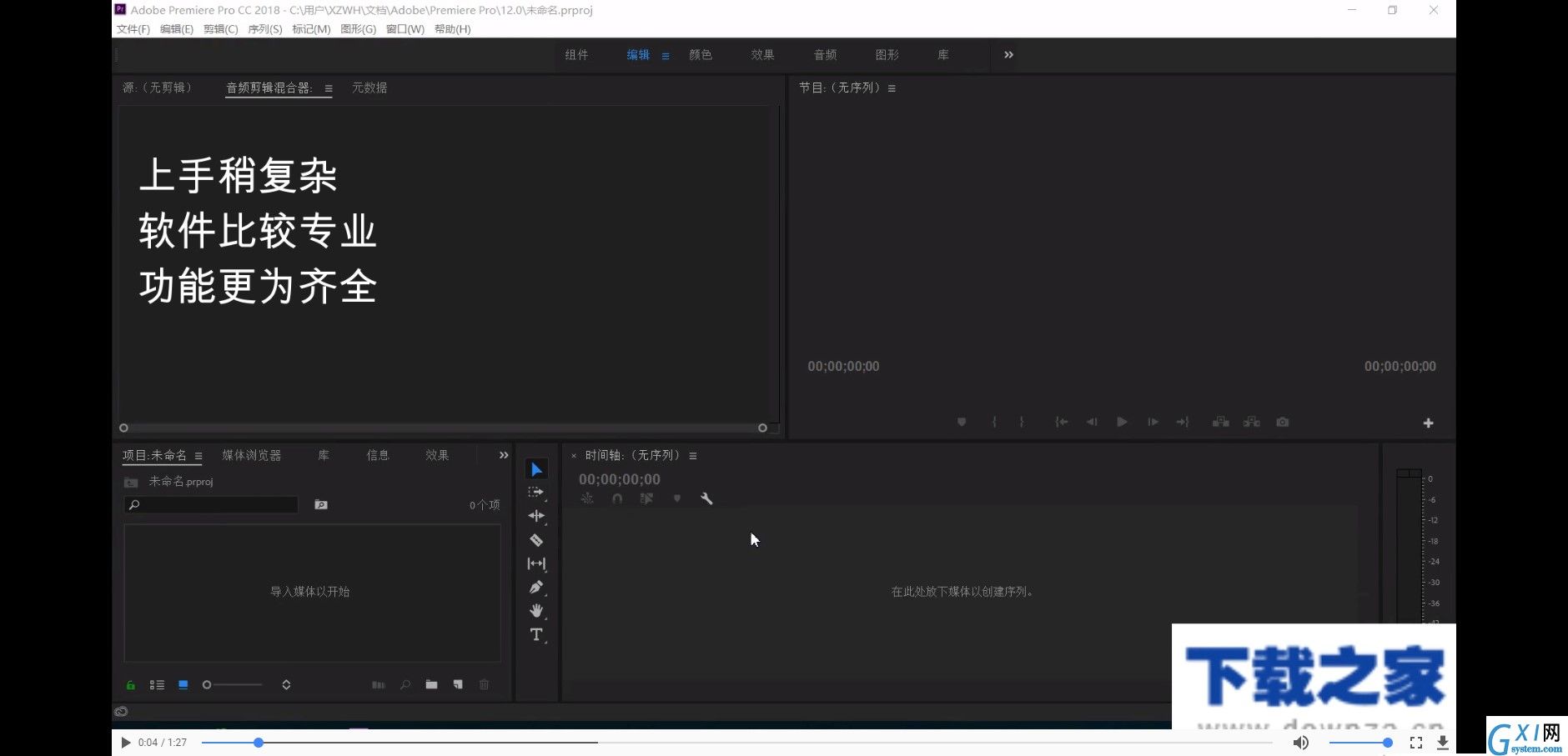The height and width of the screenshot is (756, 1568).
Task: Select the Razor tool
Action: click(536, 540)
